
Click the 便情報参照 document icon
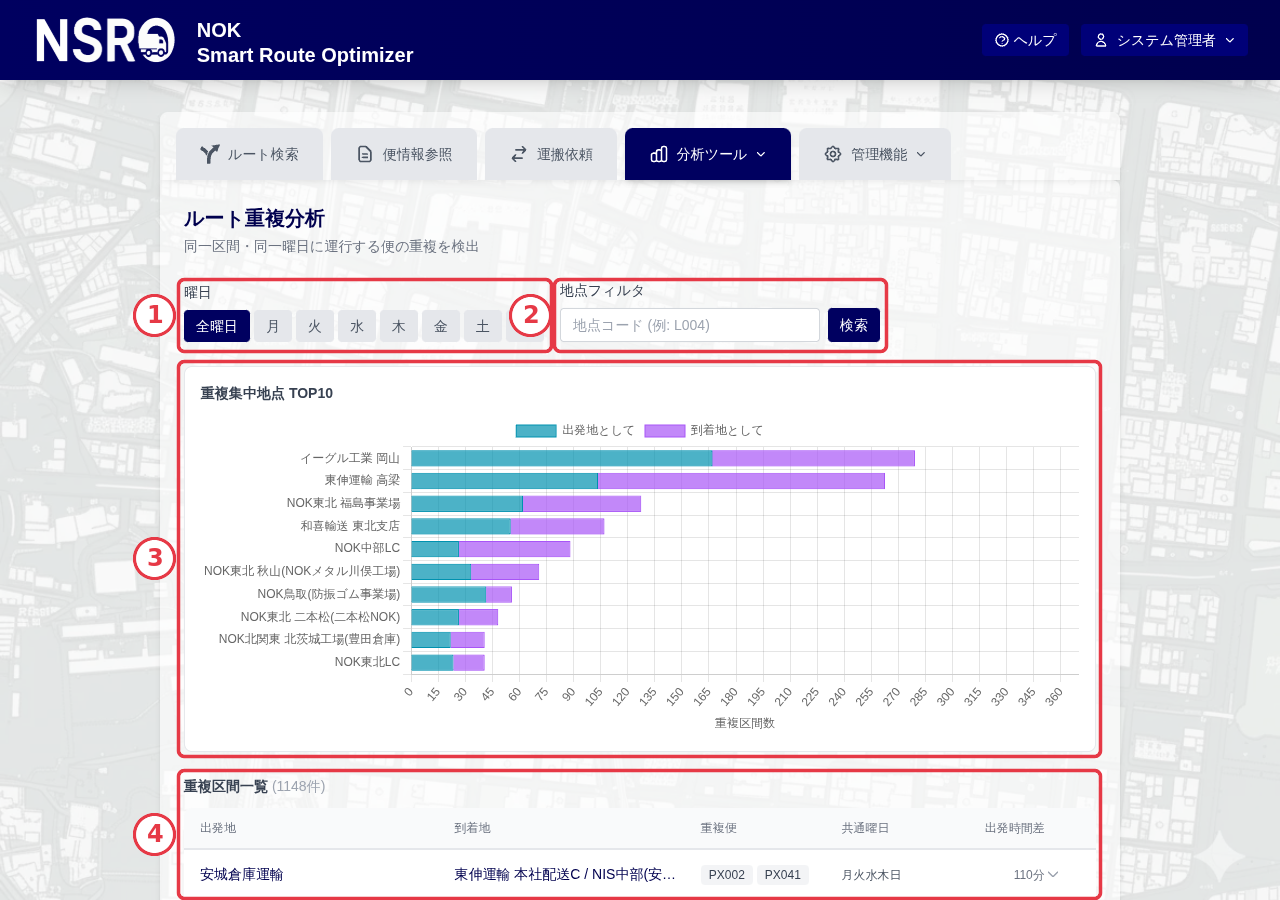click(365, 154)
